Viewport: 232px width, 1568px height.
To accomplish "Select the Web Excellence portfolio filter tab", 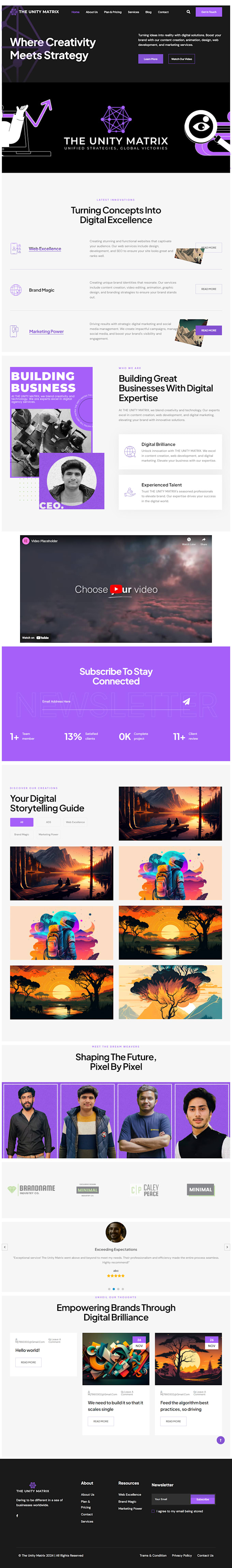I will pos(75,822).
